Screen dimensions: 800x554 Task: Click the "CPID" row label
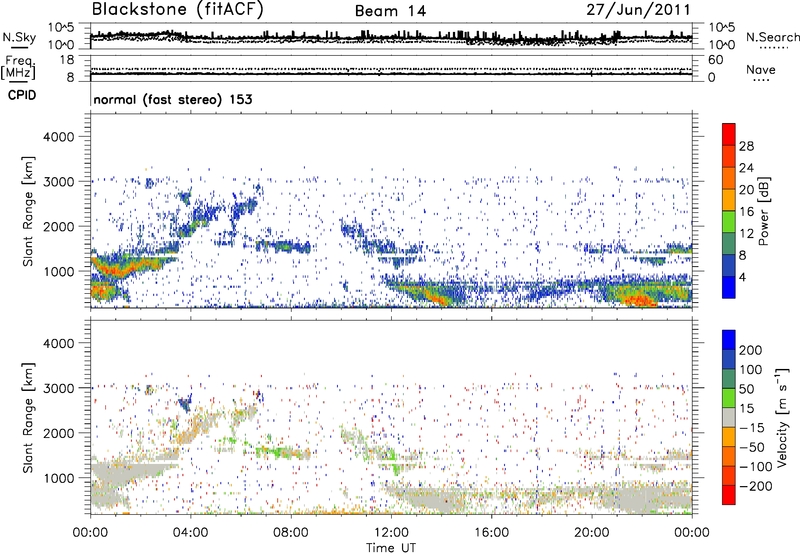pyautogui.click(x=22, y=95)
